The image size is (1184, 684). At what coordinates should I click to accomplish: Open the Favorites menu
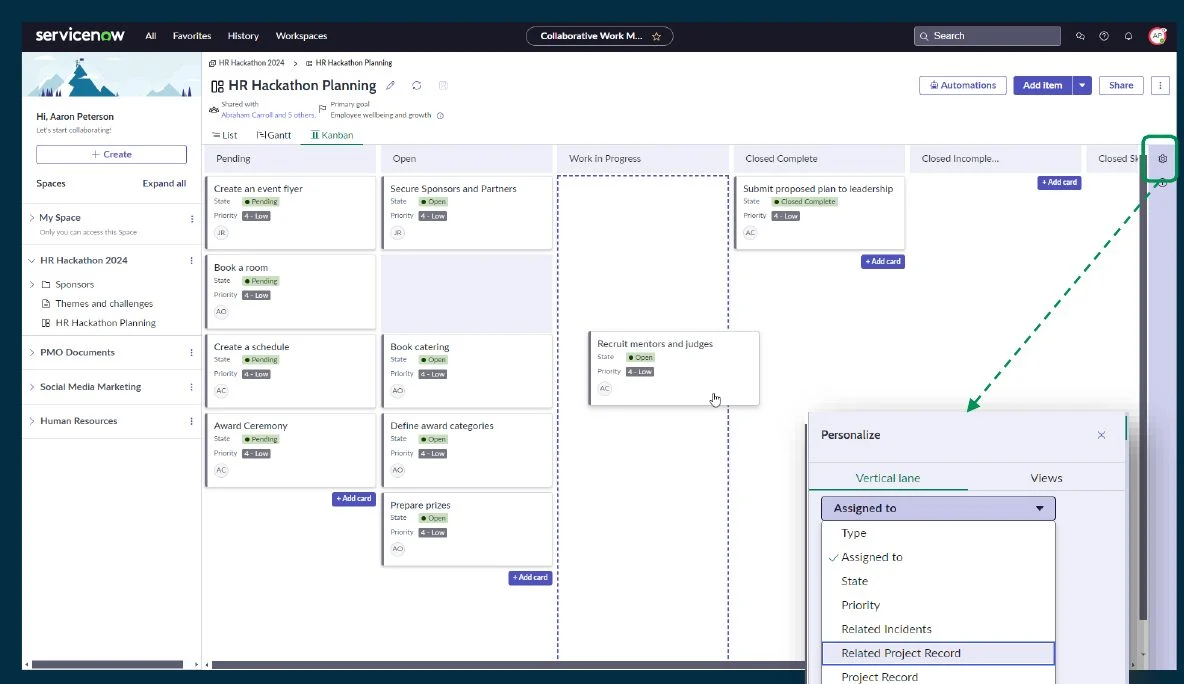(192, 36)
